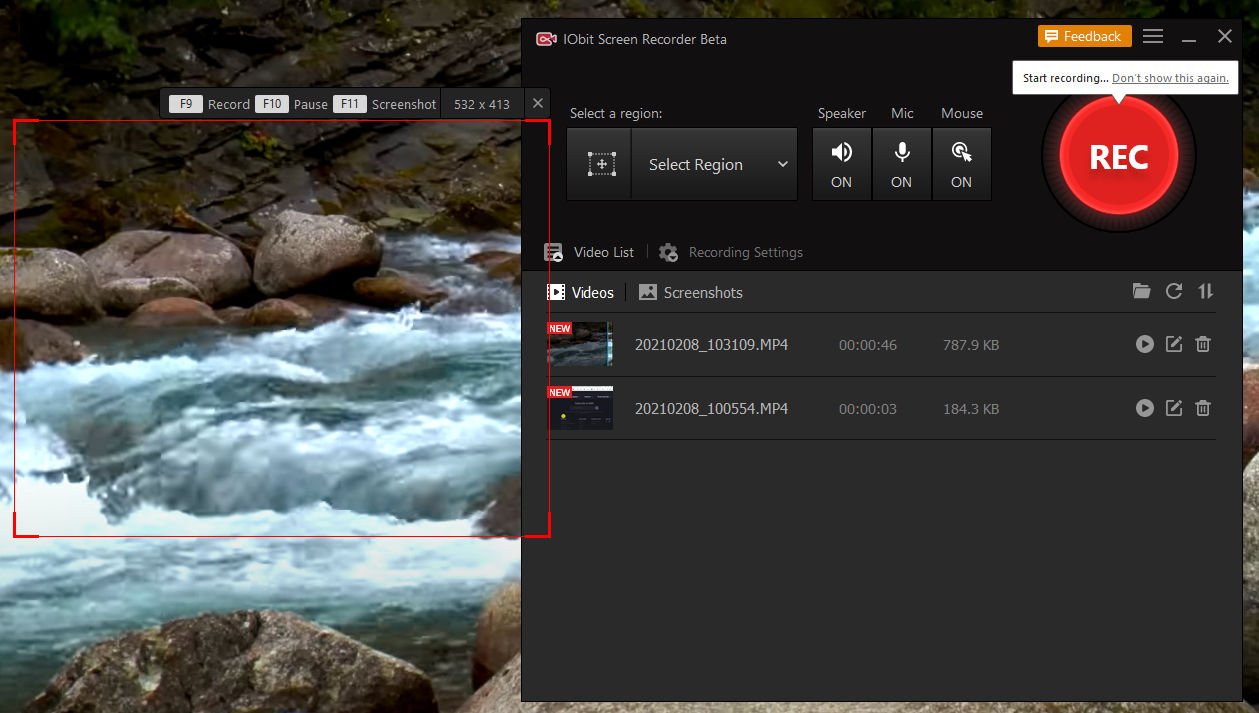Edit the 20210208_100554.MP4 recording
The height and width of the screenshot is (713, 1259).
pos(1173,408)
